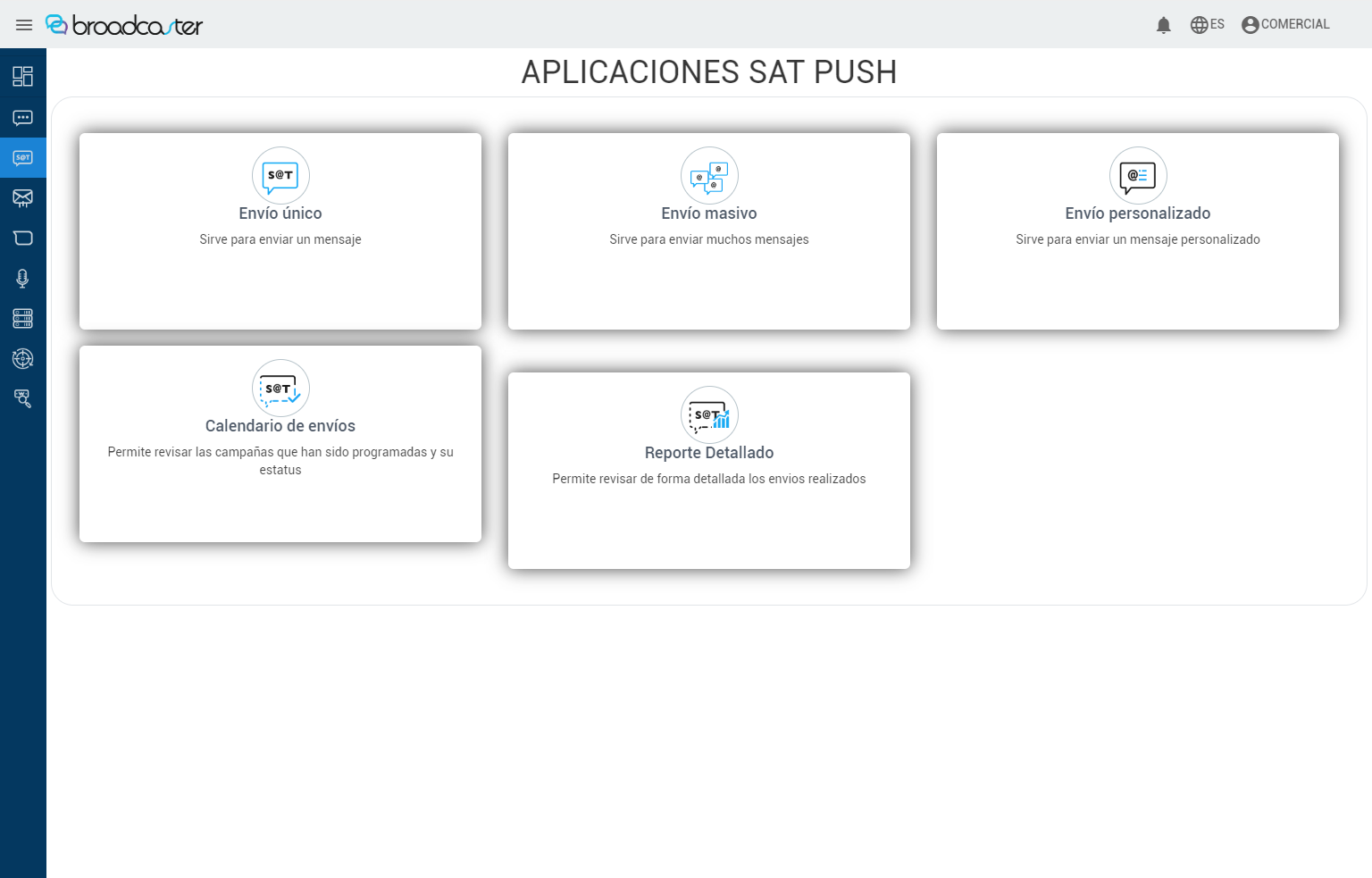
Task: Open Envío masivo for bulk messaging
Action: [x=708, y=231]
